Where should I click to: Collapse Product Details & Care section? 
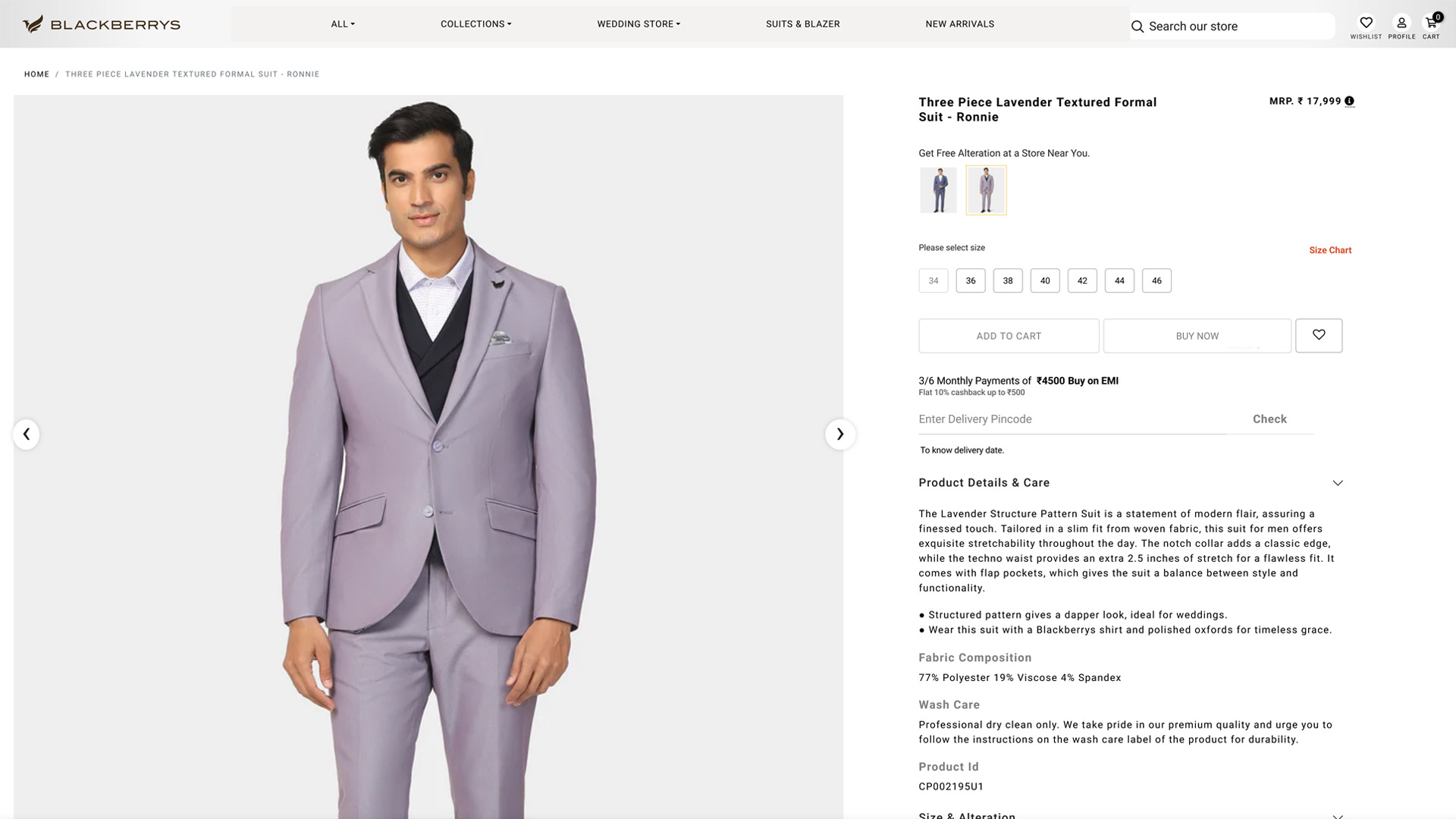[1338, 483]
